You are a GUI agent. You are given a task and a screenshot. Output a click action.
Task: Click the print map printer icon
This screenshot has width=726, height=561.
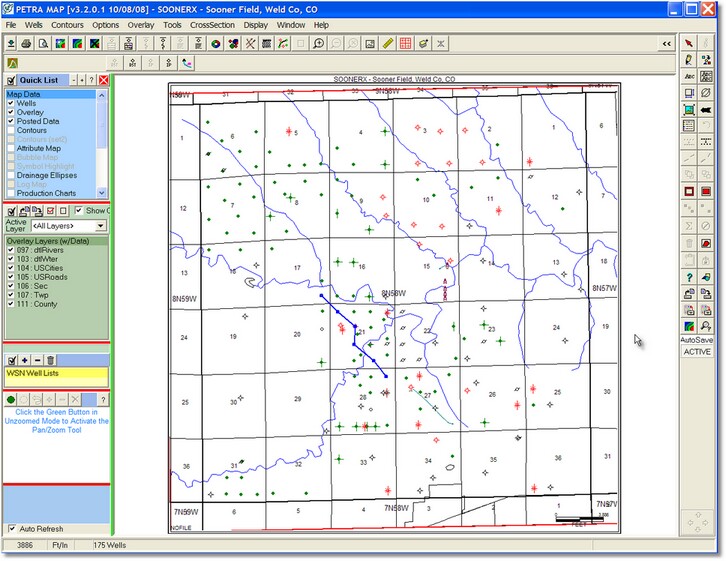coord(26,44)
